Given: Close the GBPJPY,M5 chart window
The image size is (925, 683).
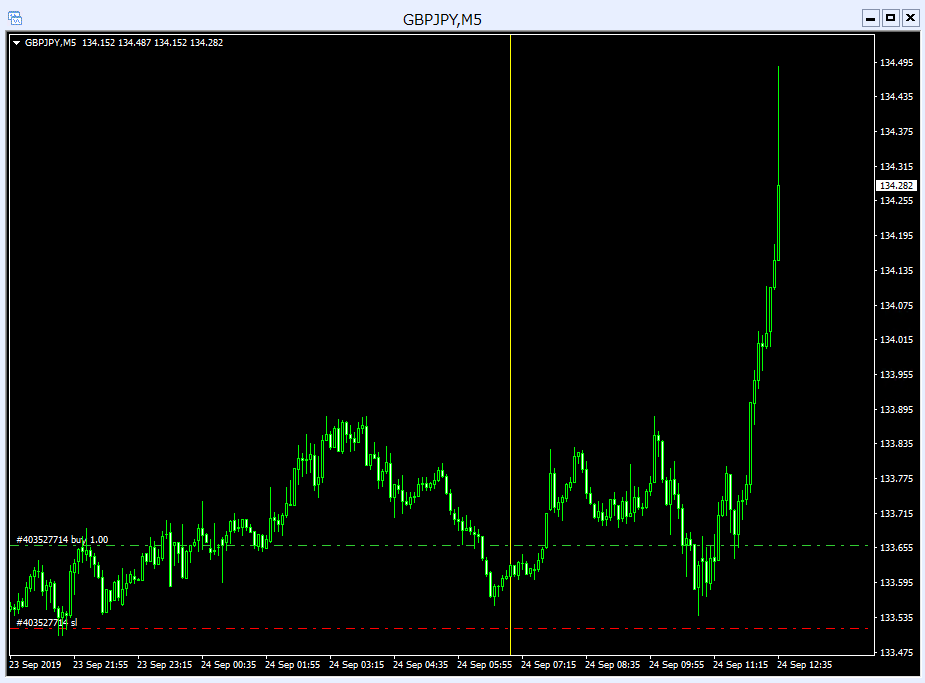Looking at the screenshot, I should point(910,18).
